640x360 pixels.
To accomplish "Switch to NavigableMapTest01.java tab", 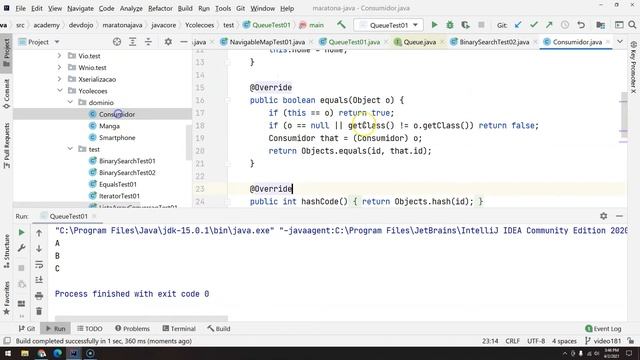I will coord(267,42).
